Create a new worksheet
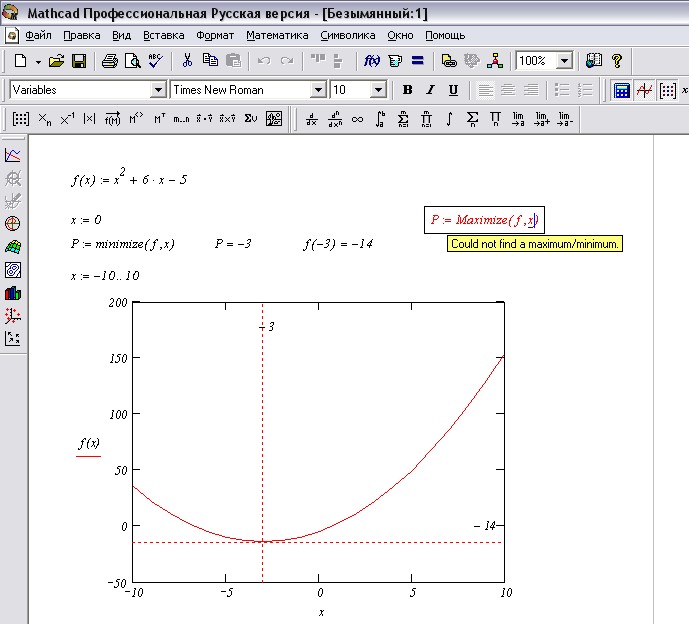 21,61
